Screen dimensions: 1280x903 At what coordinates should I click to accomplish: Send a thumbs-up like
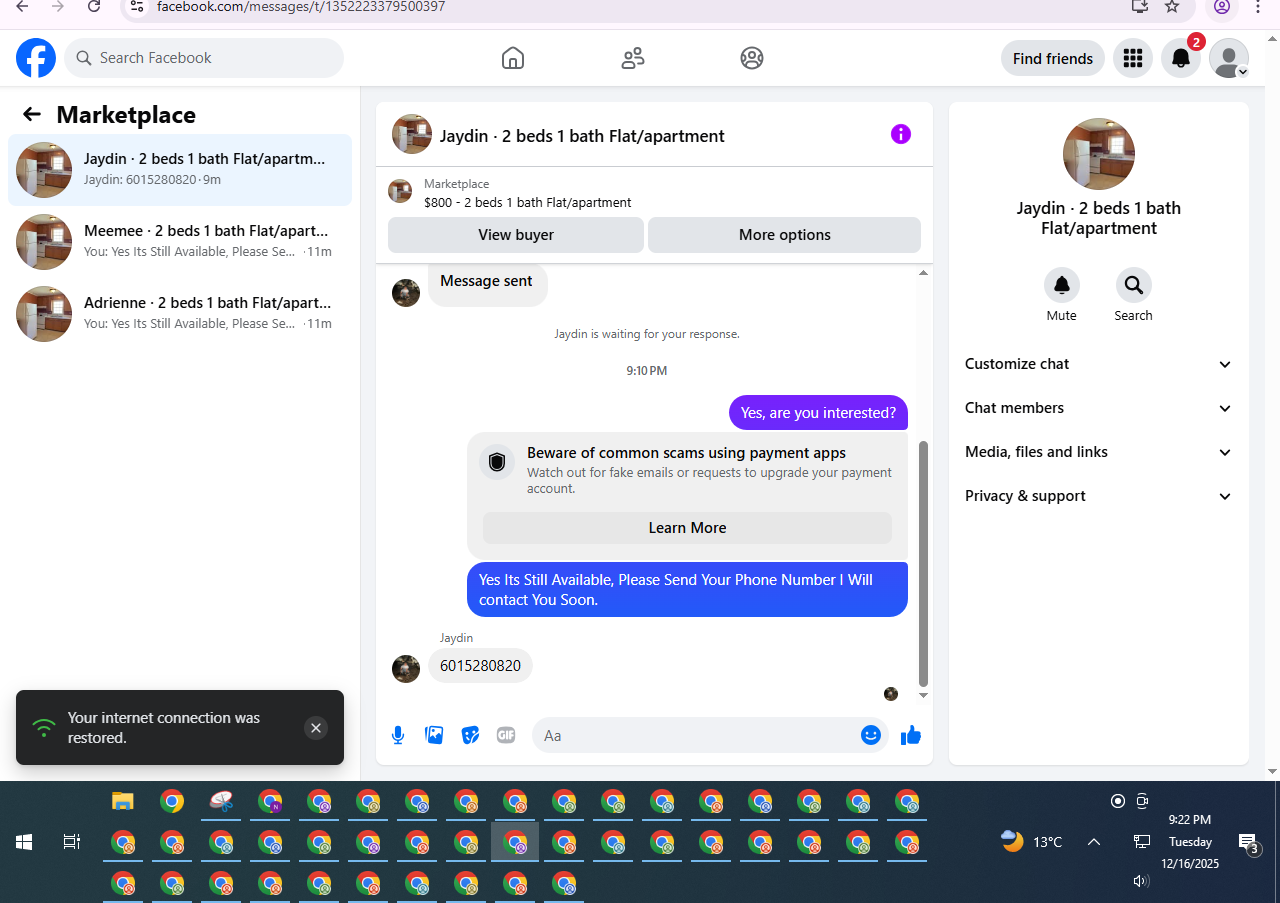tap(911, 735)
